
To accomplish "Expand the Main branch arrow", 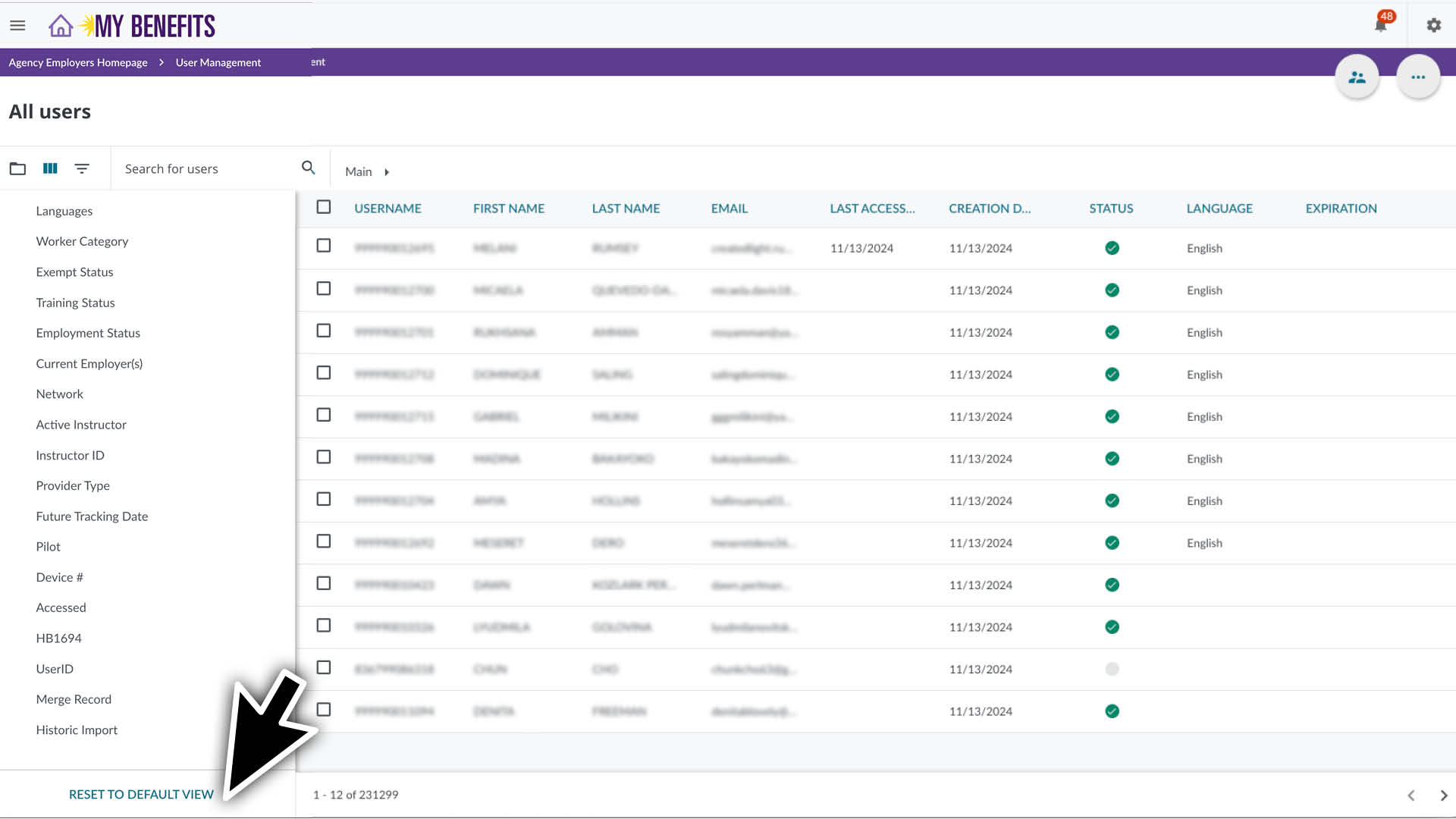I will pos(387,172).
